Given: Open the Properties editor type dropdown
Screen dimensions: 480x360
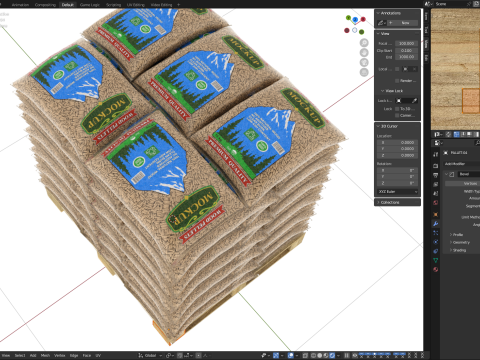Looking at the screenshot, I should [438, 143].
